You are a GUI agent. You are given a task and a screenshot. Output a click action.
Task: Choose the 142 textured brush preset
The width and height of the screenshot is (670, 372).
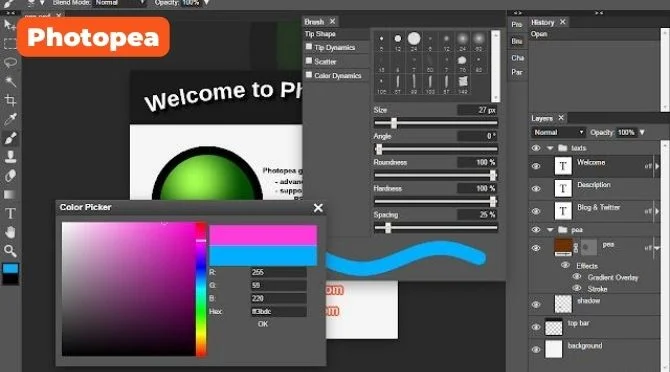[x=462, y=81]
